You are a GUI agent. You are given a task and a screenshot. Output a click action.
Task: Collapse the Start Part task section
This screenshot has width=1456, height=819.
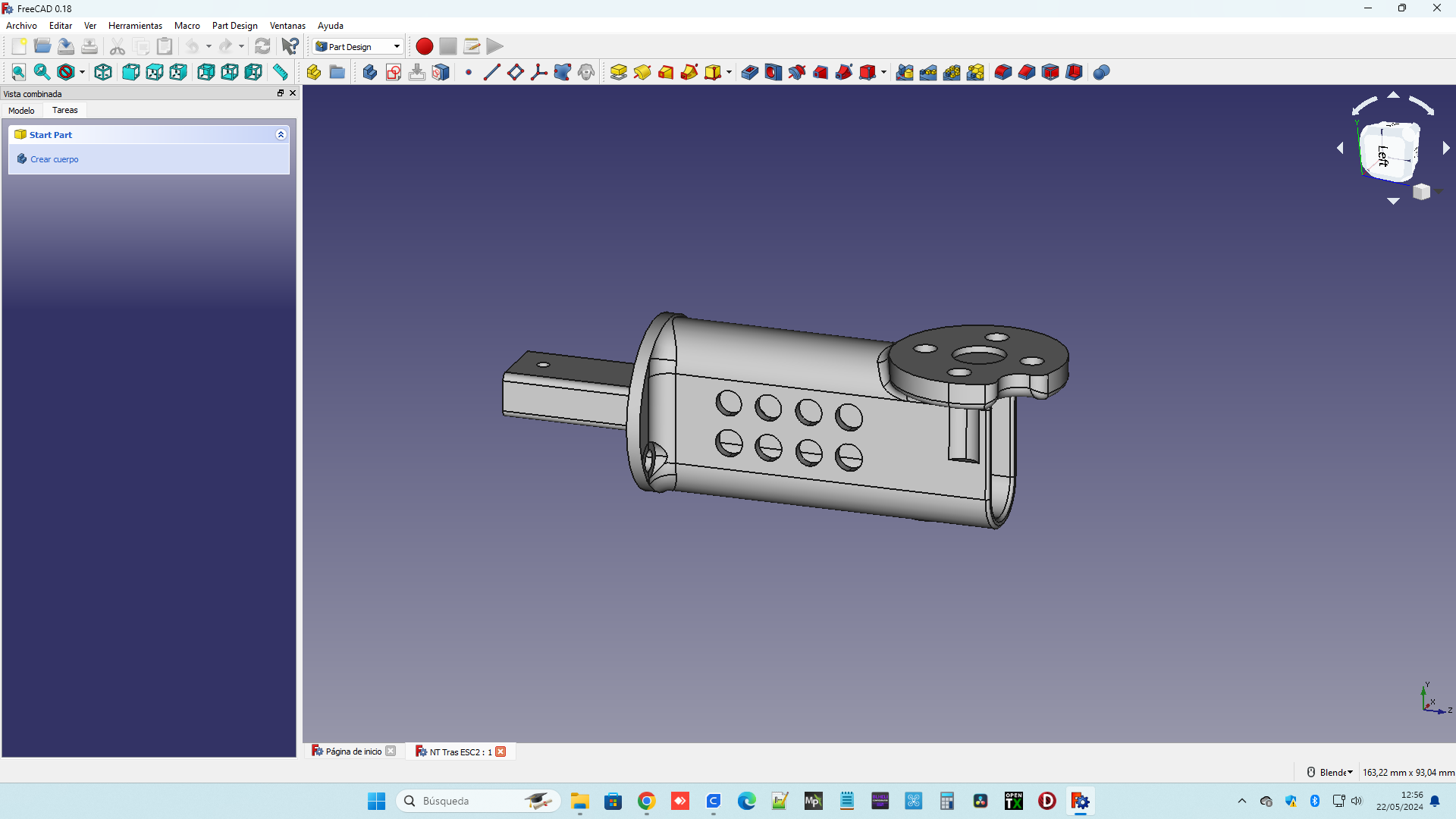pyautogui.click(x=281, y=134)
